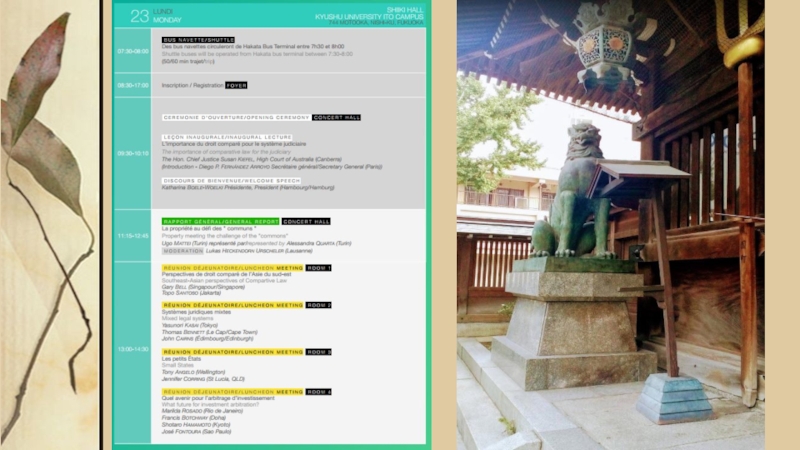The image size is (800, 450).
Task: Select the 13:00-14:30 time slot
Action: [x=133, y=349]
